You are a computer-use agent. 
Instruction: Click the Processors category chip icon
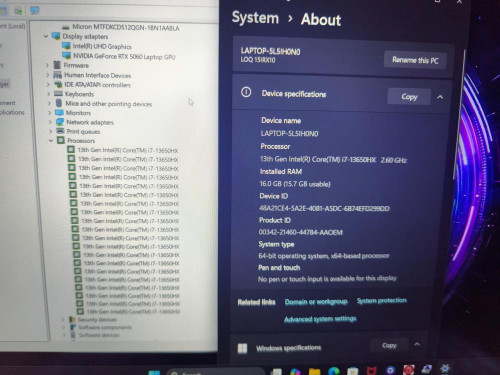tap(61, 140)
